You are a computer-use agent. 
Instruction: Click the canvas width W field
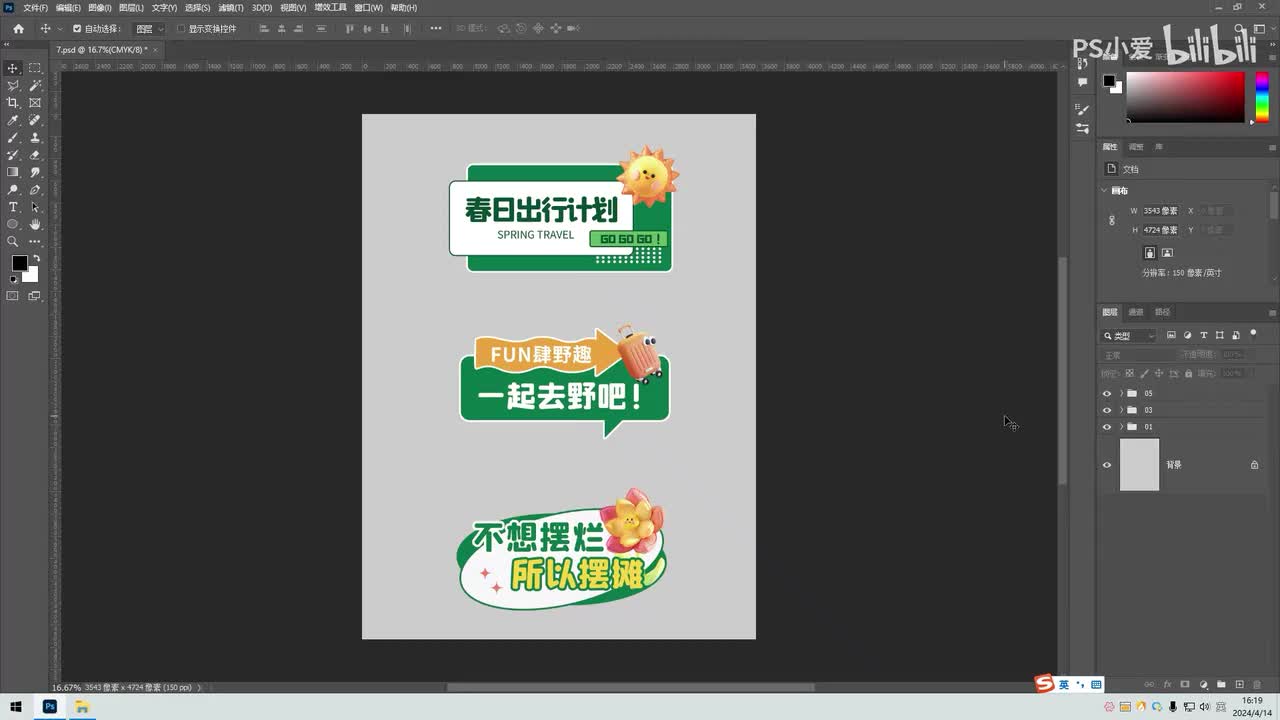click(1162, 211)
